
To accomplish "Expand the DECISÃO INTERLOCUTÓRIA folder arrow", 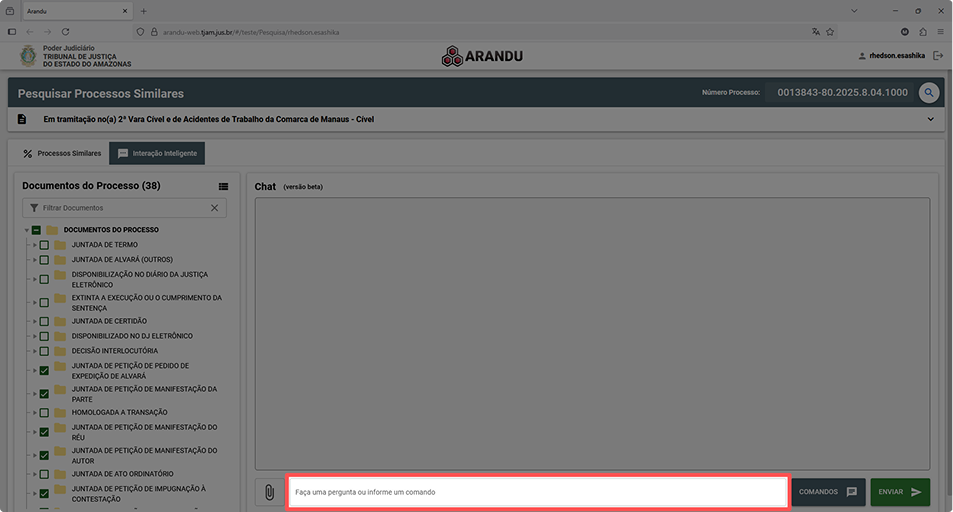I will [34, 351].
